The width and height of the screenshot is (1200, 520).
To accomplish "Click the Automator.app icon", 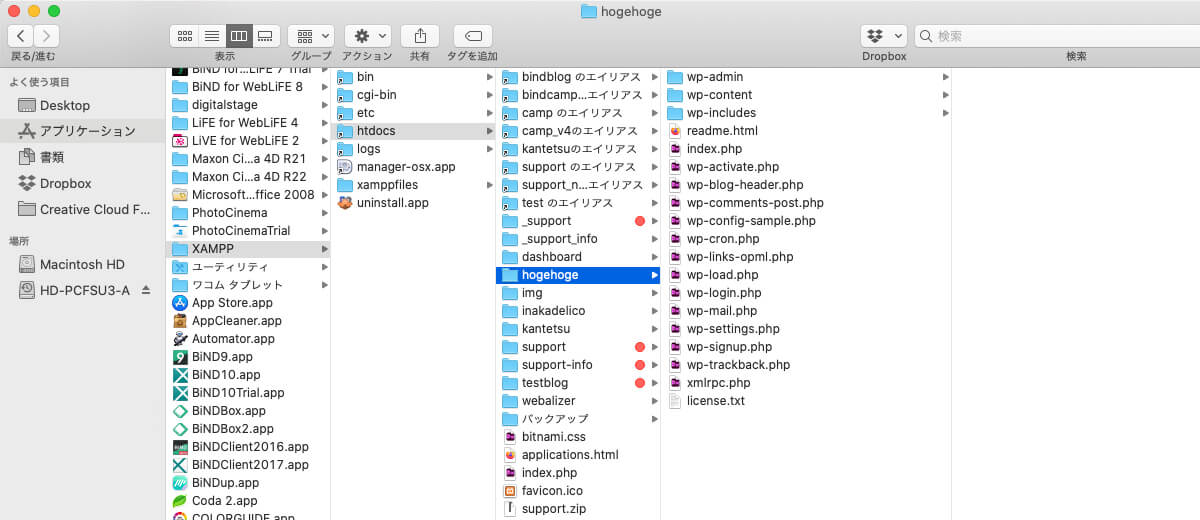I will click(180, 339).
